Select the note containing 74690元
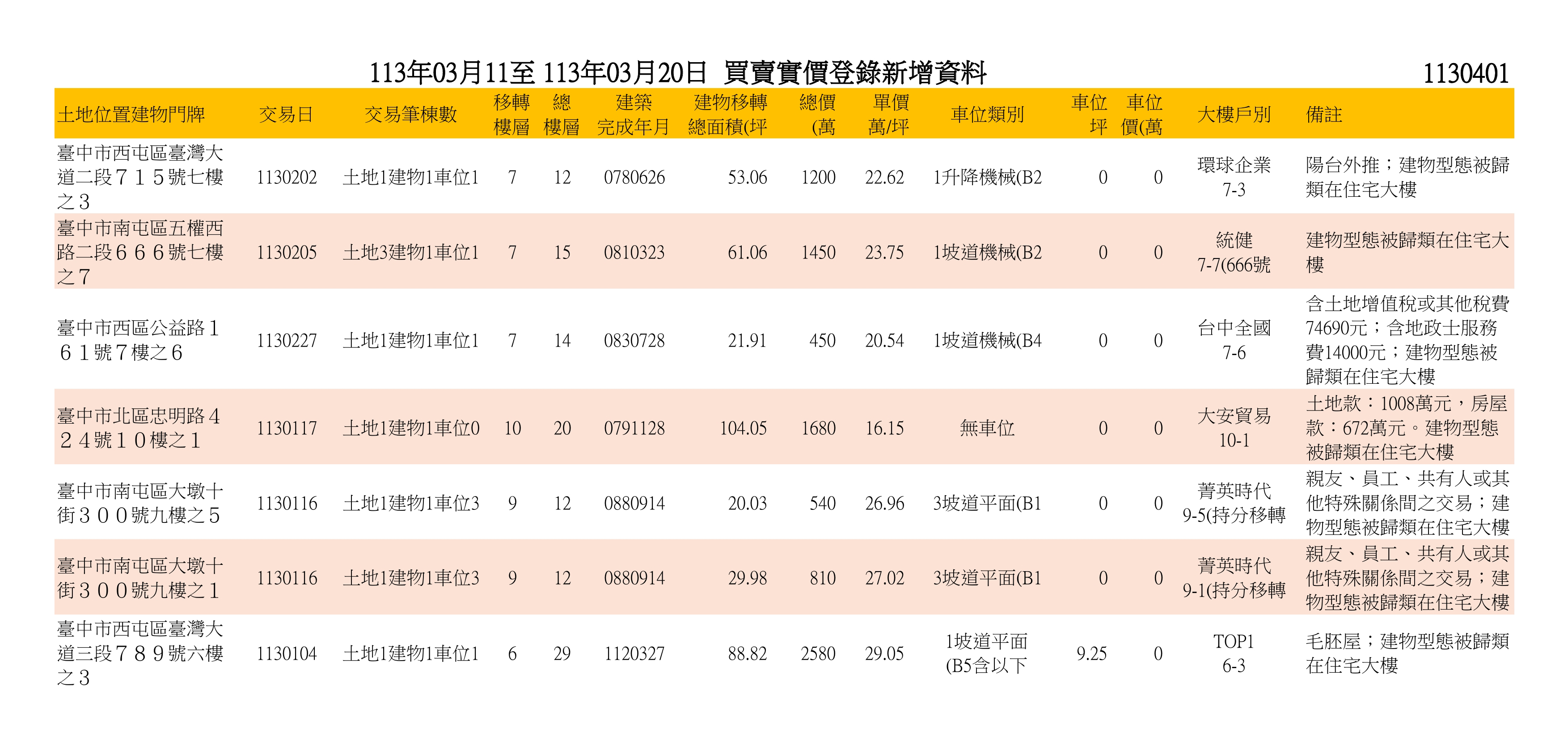This screenshot has height=755, width=1568. [x=1407, y=340]
